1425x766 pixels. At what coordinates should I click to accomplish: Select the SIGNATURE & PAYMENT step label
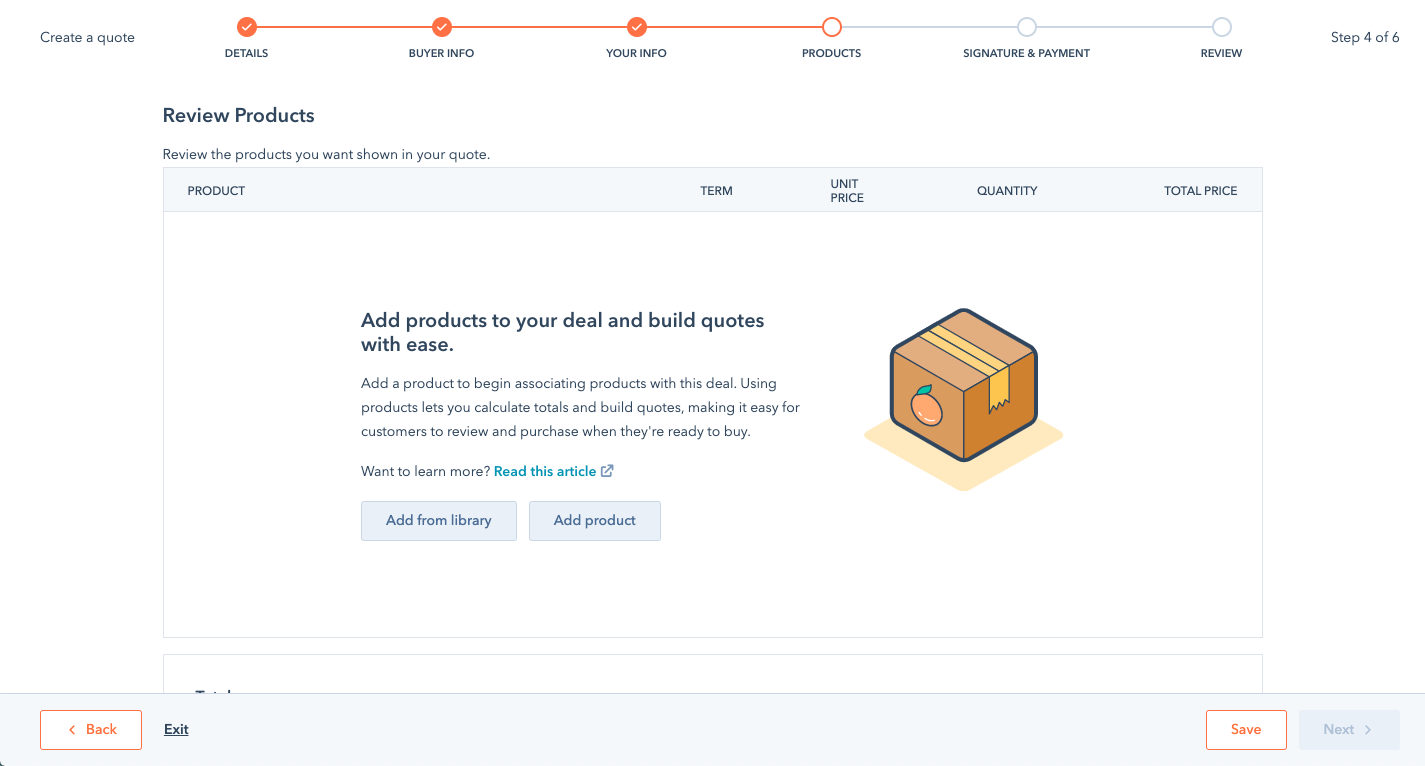coord(1027,53)
